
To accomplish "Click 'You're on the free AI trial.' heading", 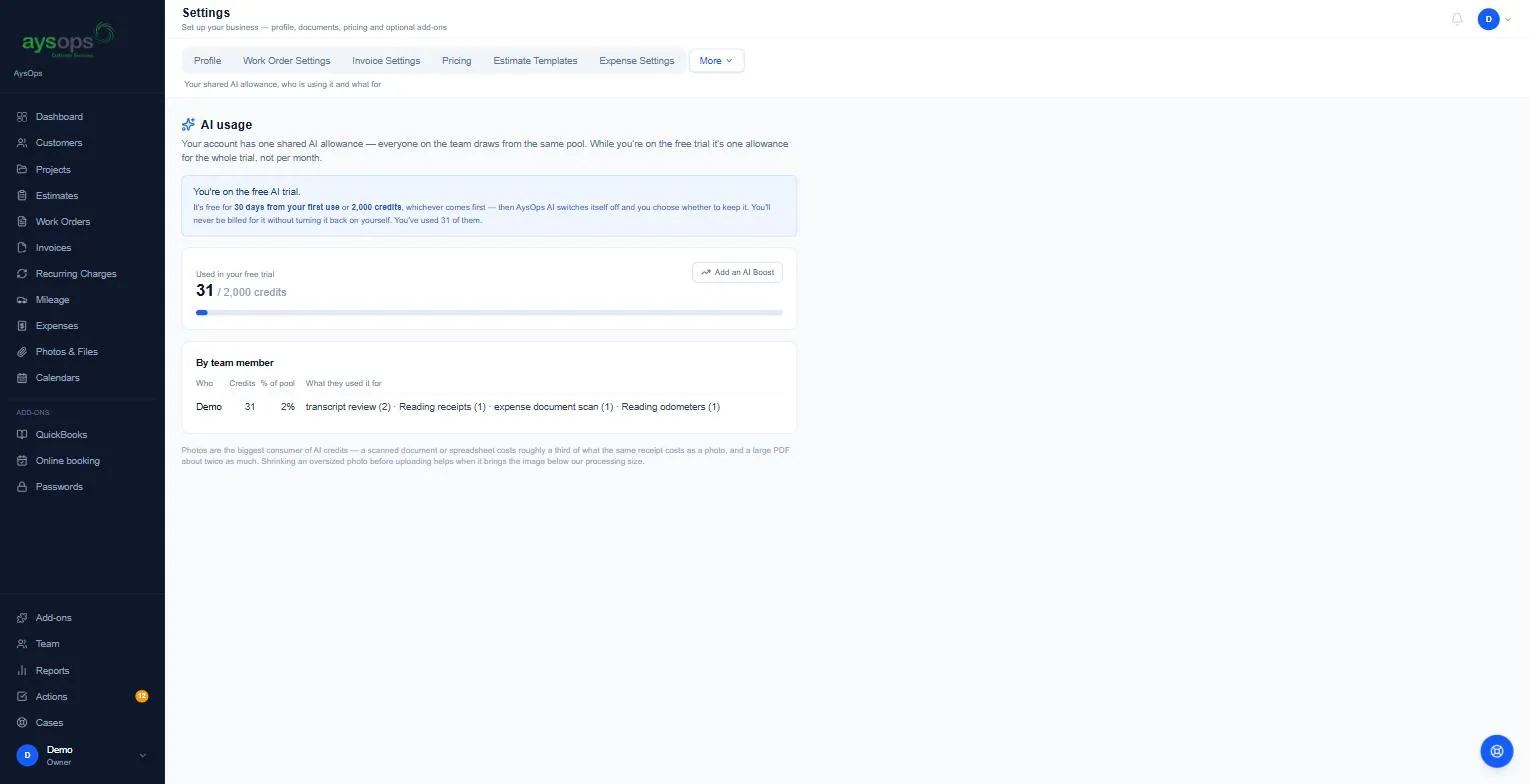I will 247,192.
